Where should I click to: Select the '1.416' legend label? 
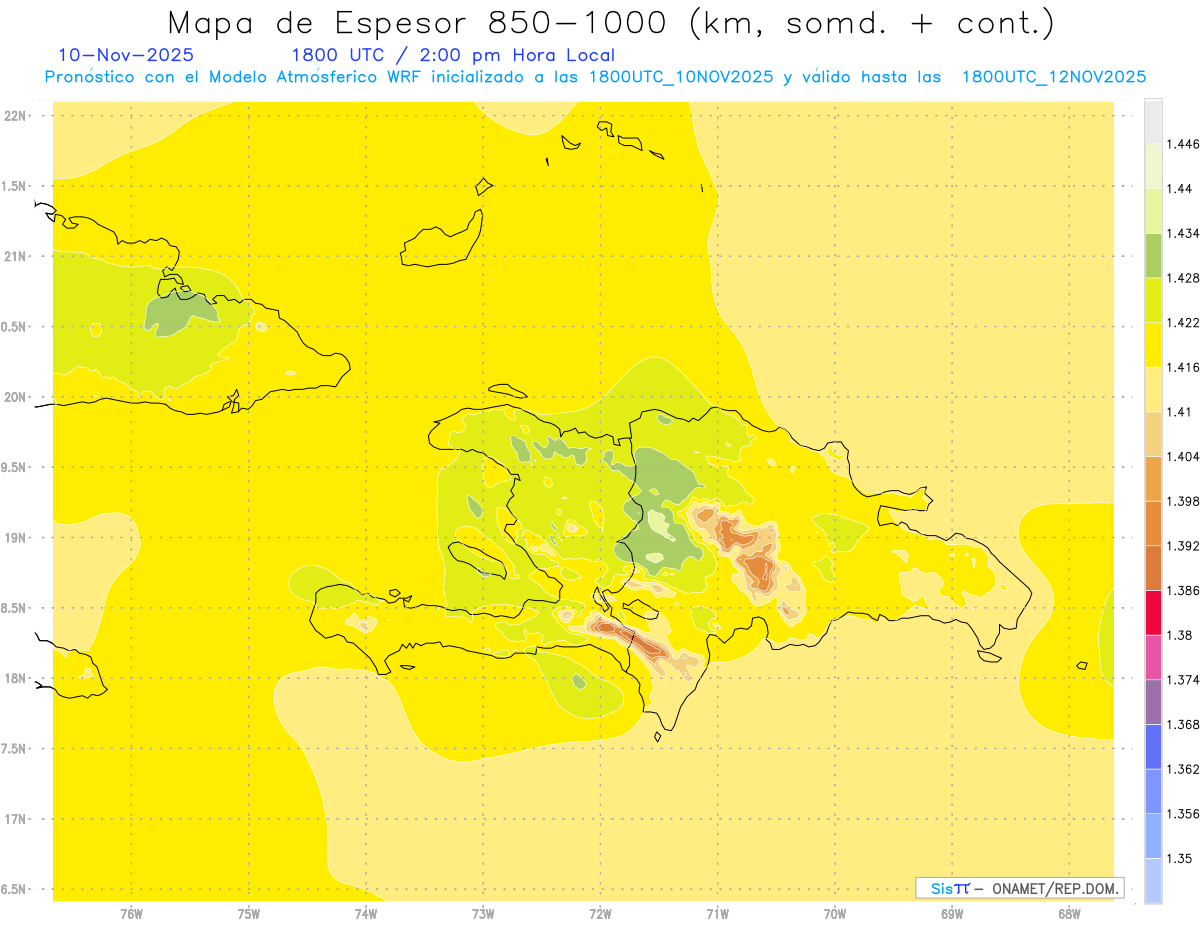1185,367
